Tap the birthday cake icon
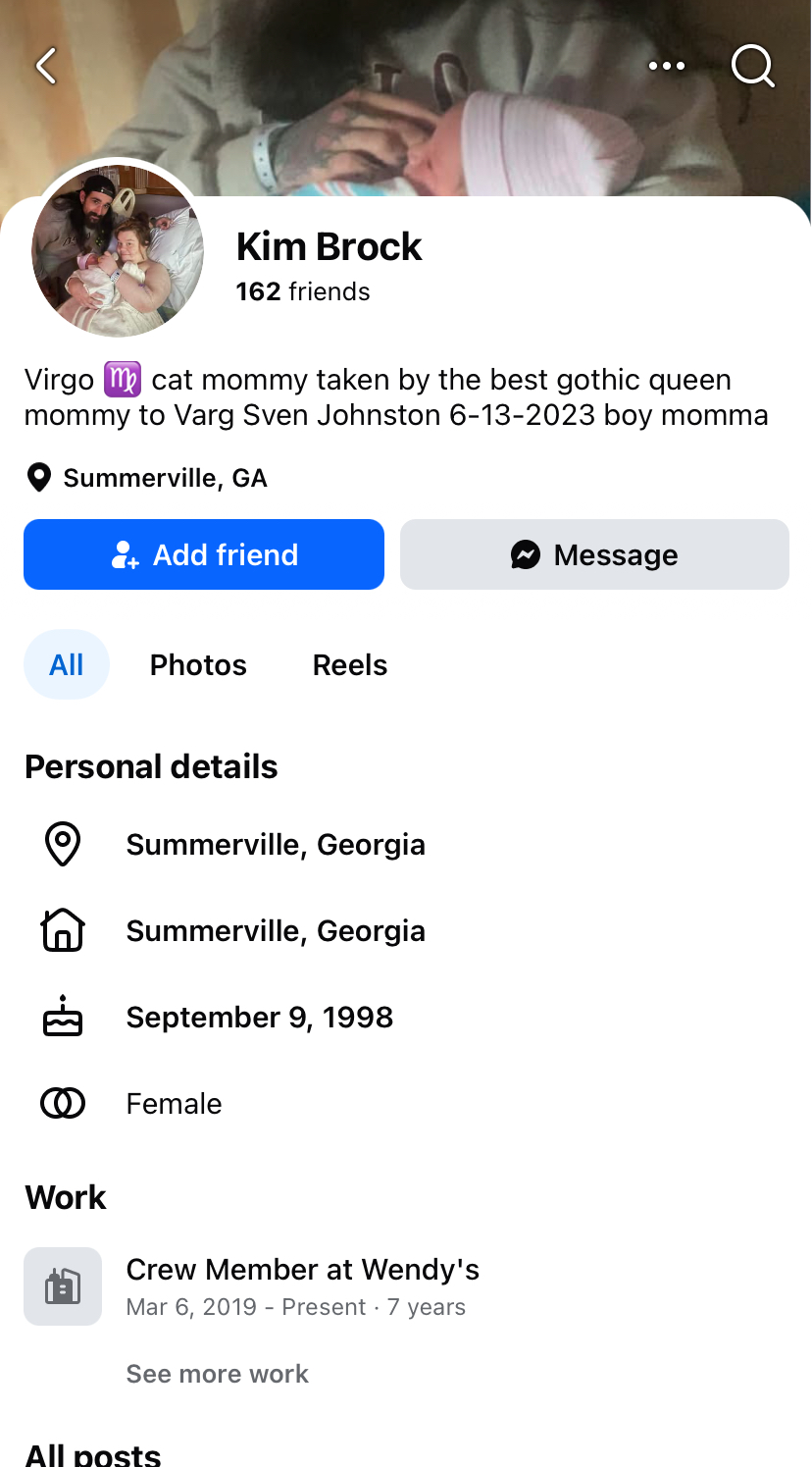 [x=63, y=1017]
